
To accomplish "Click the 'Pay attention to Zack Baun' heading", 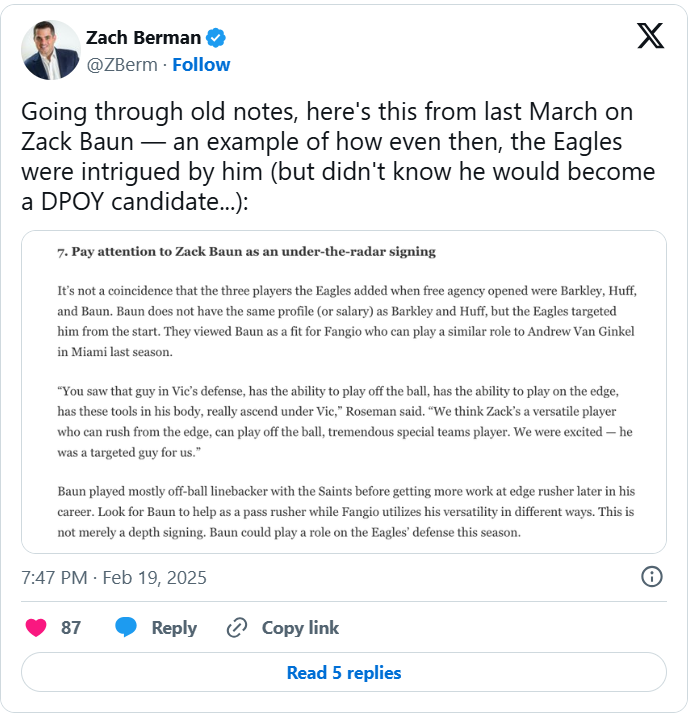I will tap(246, 251).
